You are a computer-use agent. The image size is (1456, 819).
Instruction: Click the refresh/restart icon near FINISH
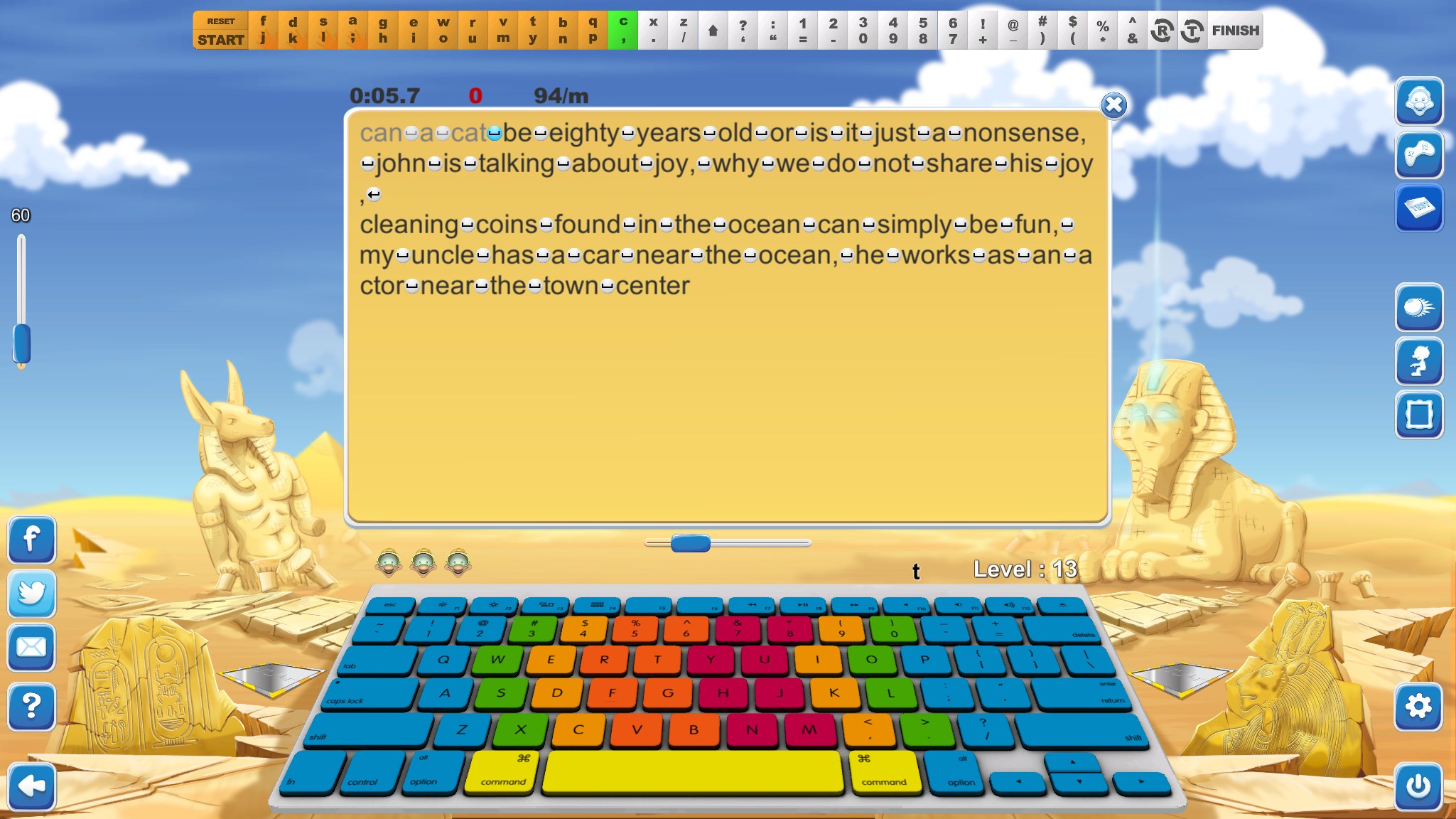pos(1163,30)
